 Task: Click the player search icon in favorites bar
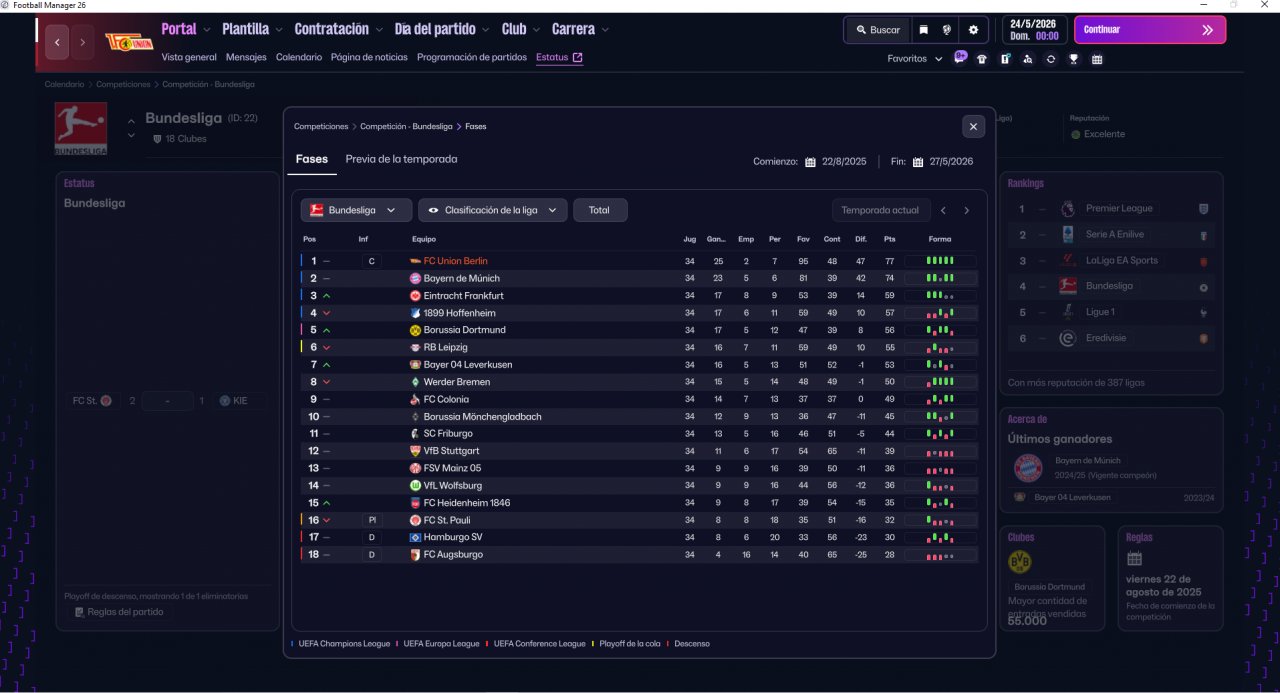pyautogui.click(x=1028, y=59)
